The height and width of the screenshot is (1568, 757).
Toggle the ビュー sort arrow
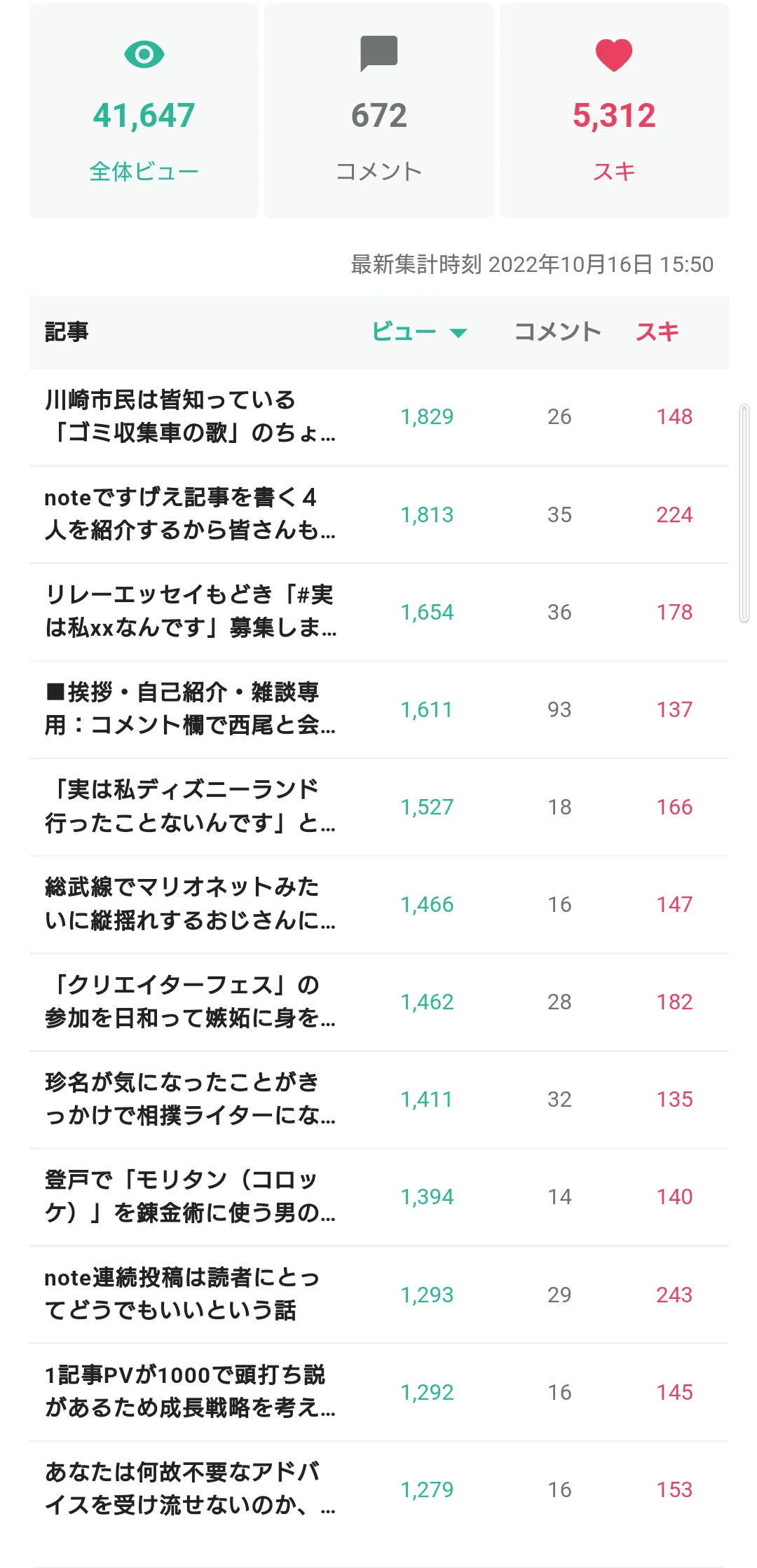click(458, 333)
